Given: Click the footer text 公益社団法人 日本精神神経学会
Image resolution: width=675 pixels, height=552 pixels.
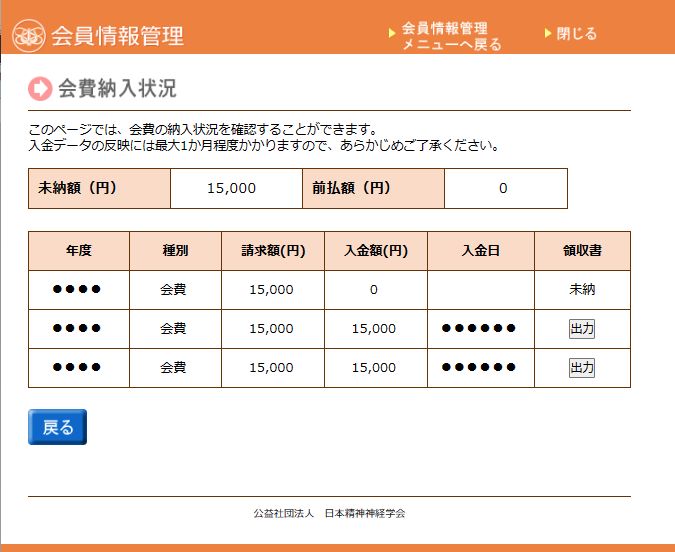Looking at the screenshot, I should point(329,513).
